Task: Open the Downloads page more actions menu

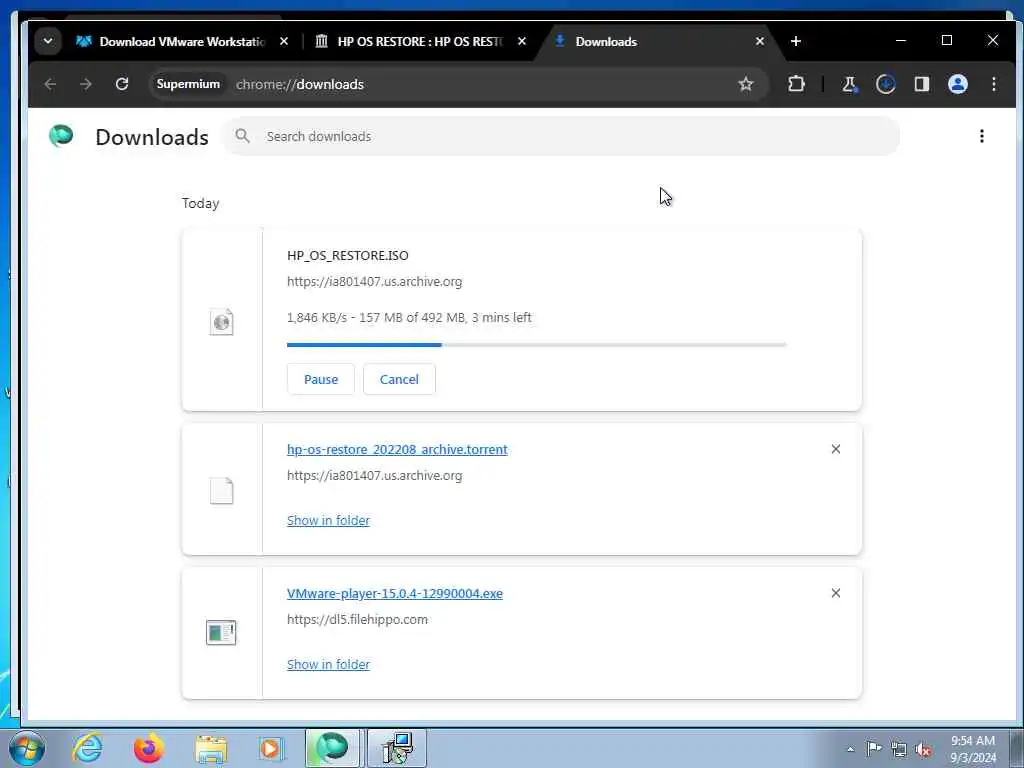Action: click(x=982, y=136)
